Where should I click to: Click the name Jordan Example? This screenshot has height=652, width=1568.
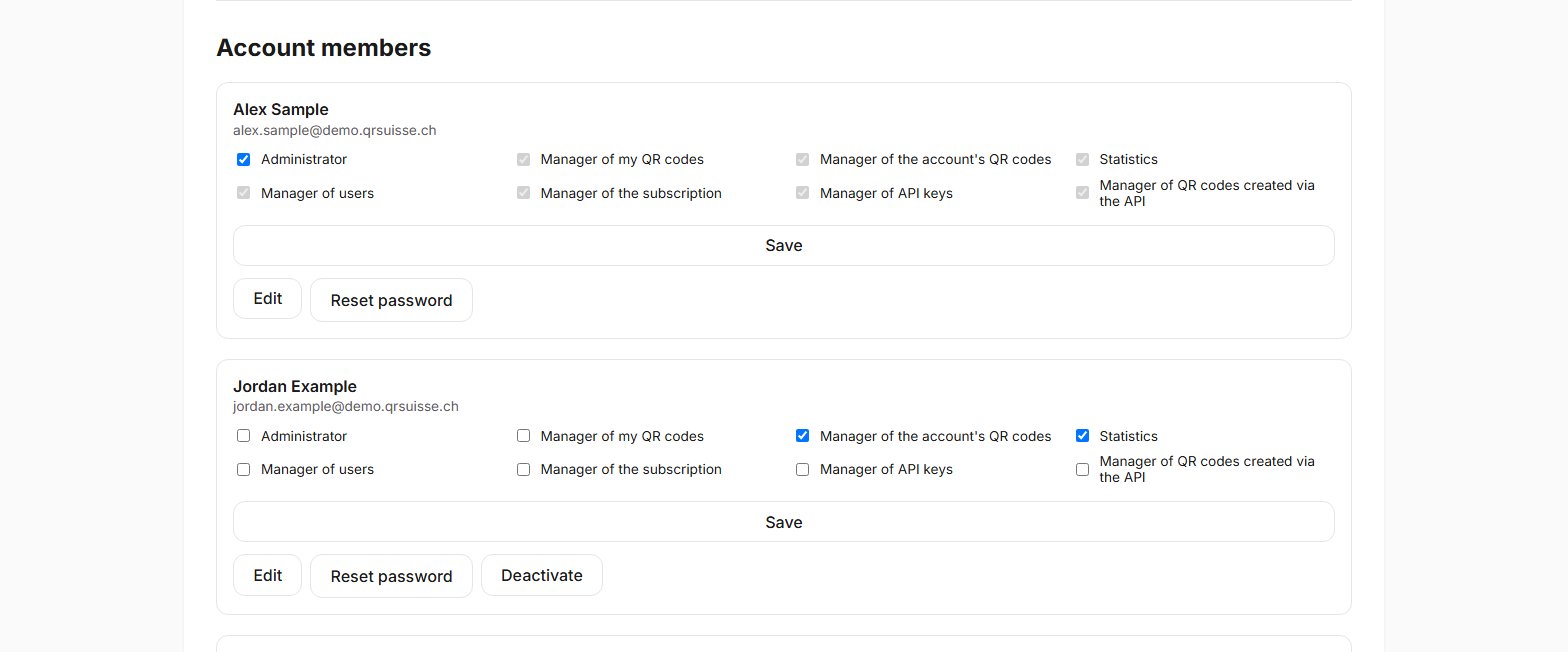point(295,386)
